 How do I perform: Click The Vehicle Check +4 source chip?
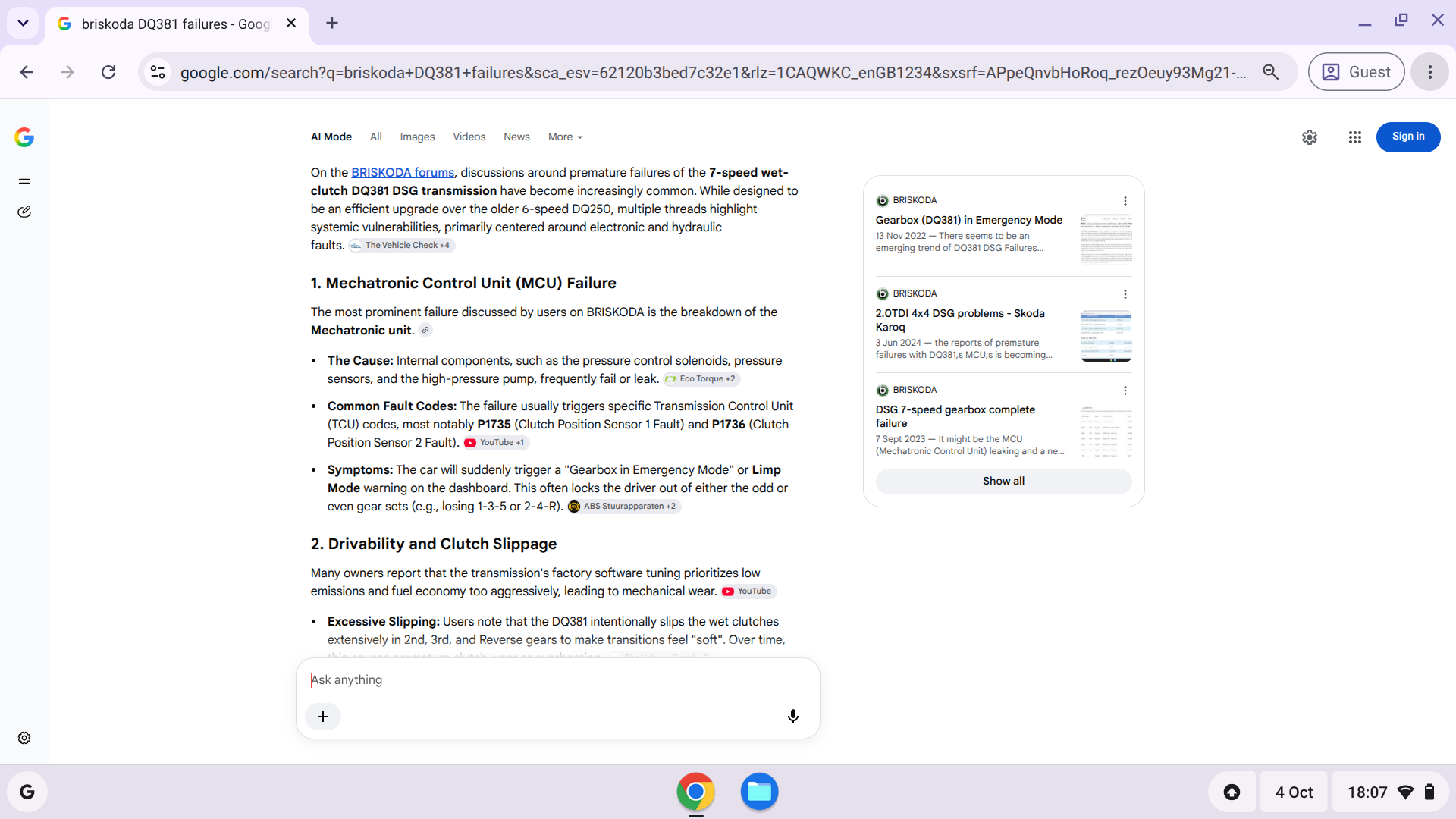402,245
